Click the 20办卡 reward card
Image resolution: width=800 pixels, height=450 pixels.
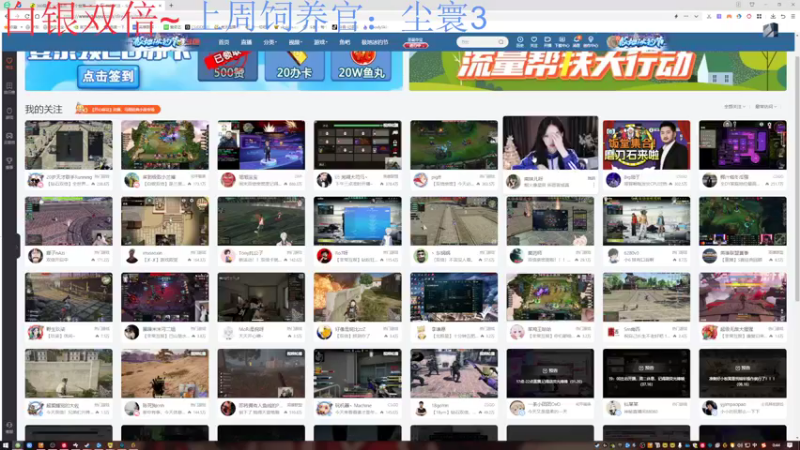click(x=294, y=66)
